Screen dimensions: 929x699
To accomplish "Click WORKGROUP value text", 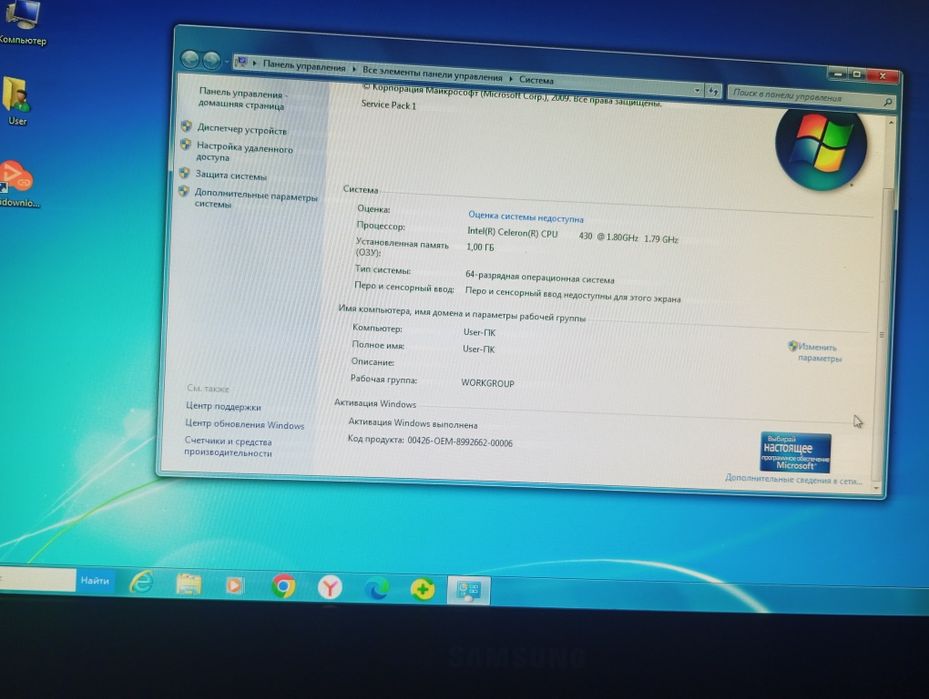I will 488,383.
